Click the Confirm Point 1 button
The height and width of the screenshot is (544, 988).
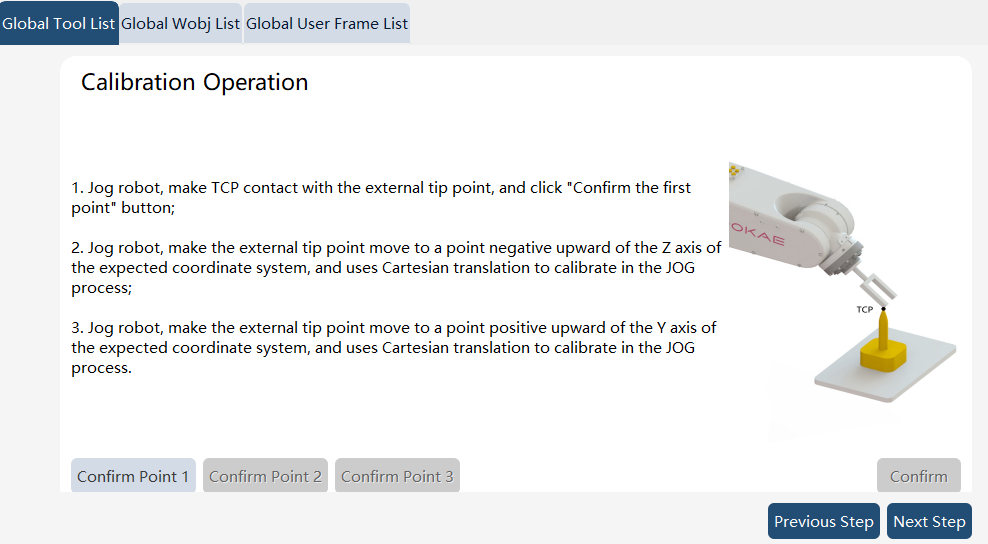[133, 476]
